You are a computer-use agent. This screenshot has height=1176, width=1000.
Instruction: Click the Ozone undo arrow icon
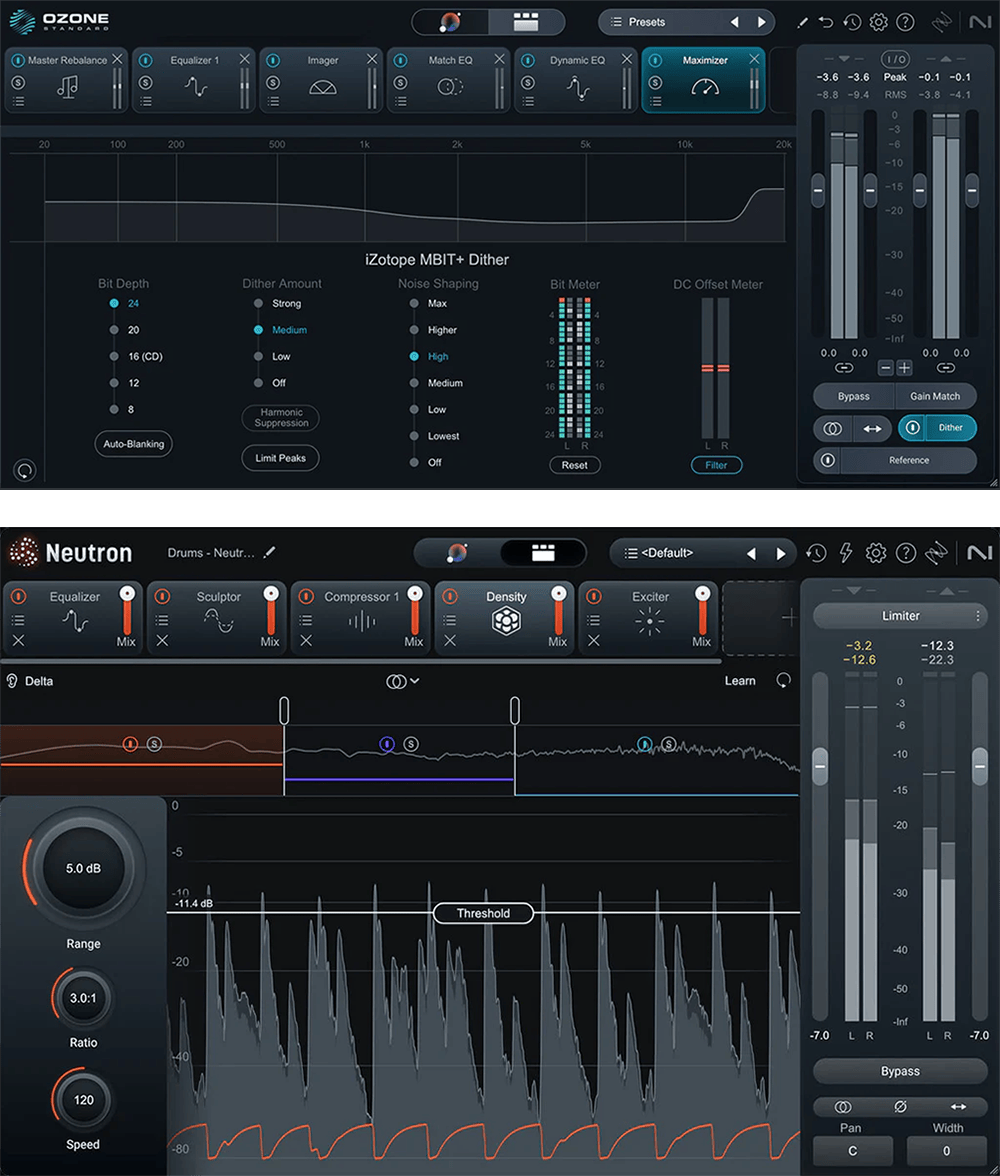[826, 22]
